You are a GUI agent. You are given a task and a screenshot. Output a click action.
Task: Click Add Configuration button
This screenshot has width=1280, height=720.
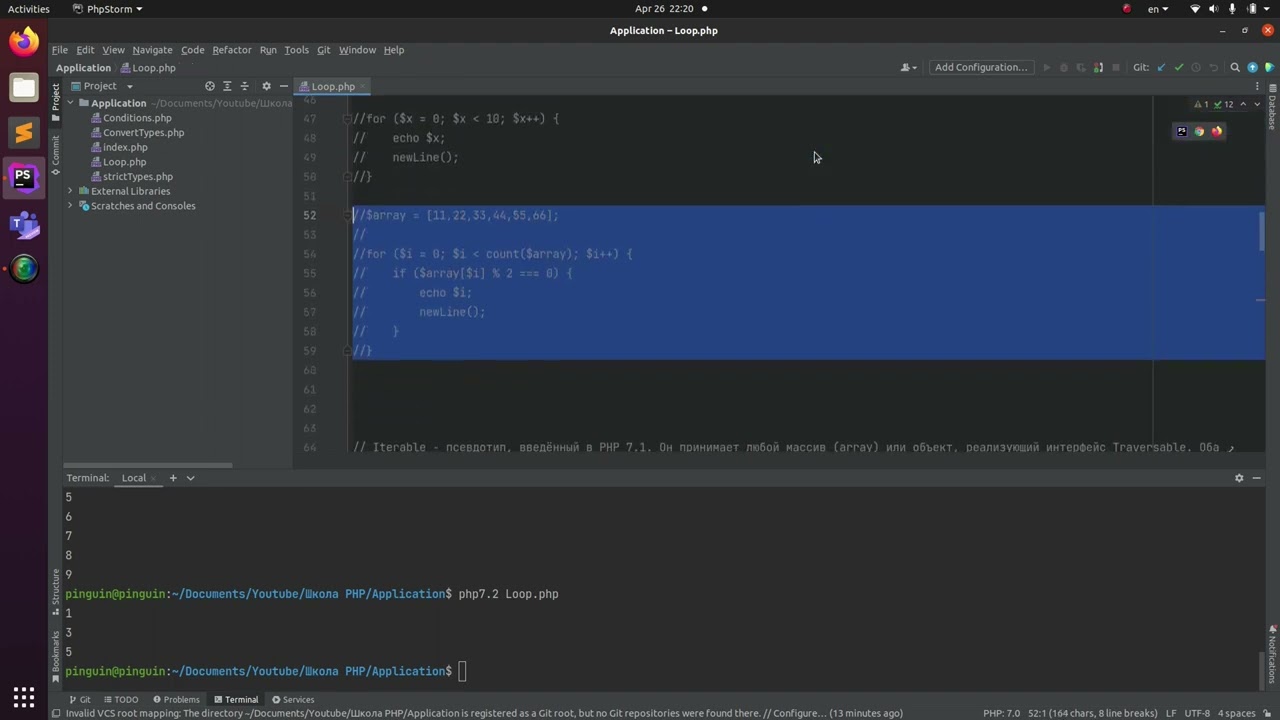click(981, 67)
